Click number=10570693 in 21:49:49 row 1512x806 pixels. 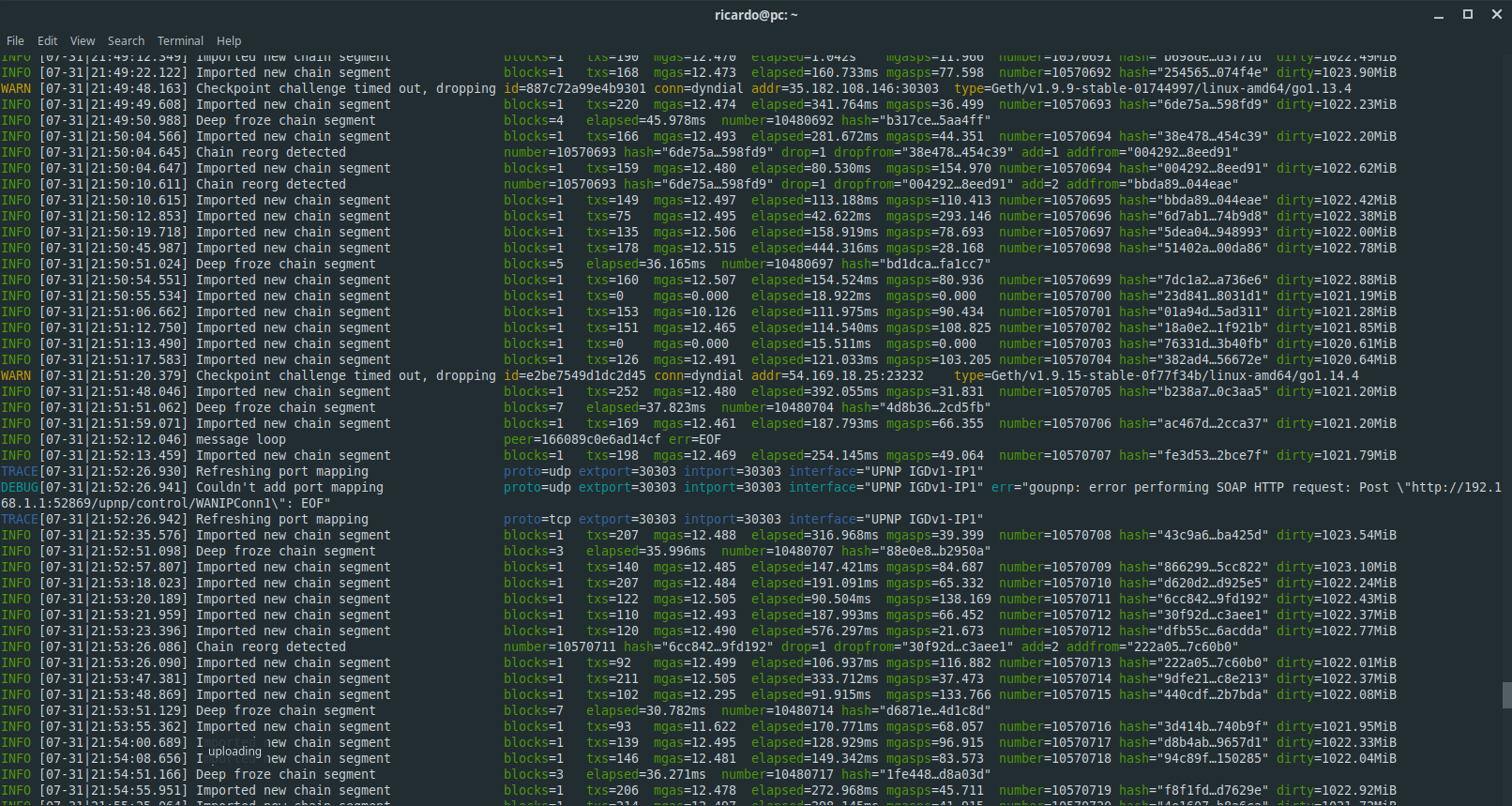pos(1055,104)
